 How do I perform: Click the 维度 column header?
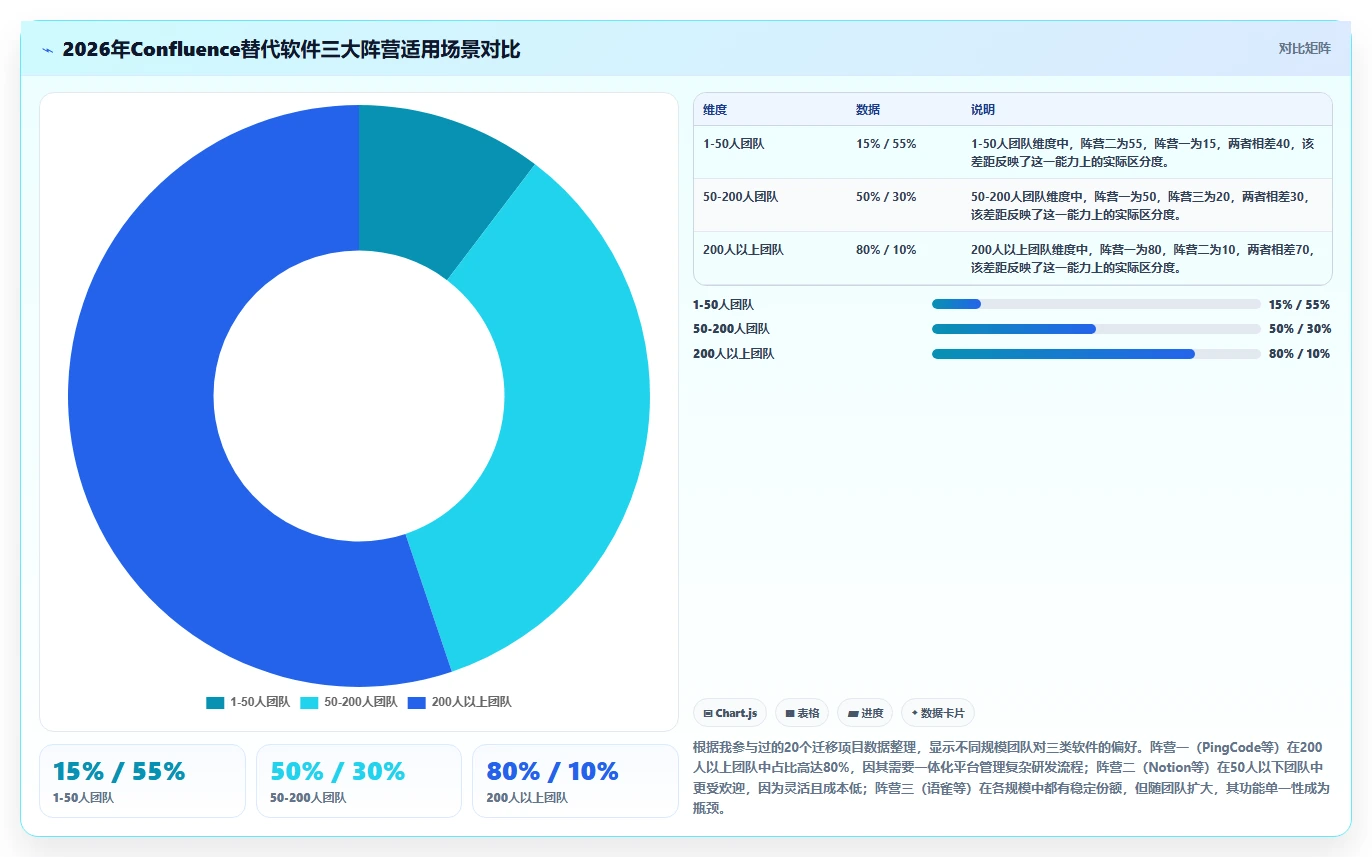715,110
